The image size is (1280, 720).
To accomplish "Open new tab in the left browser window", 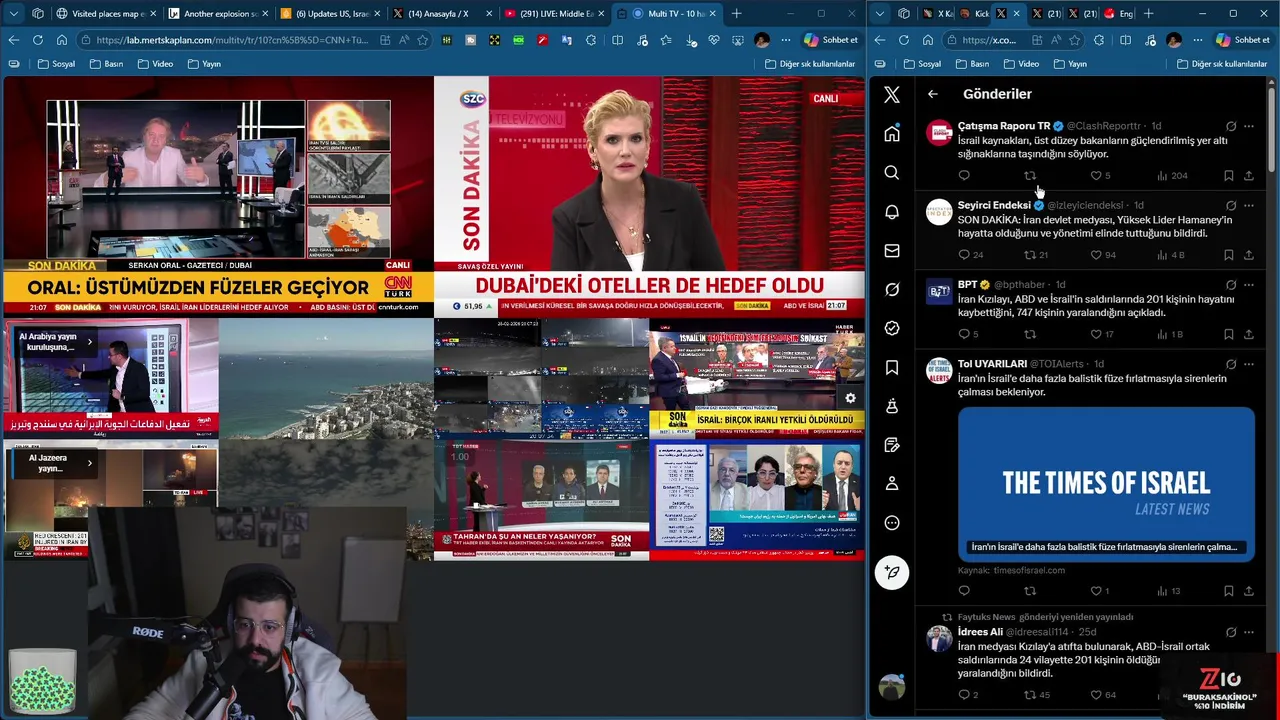I will click(737, 13).
